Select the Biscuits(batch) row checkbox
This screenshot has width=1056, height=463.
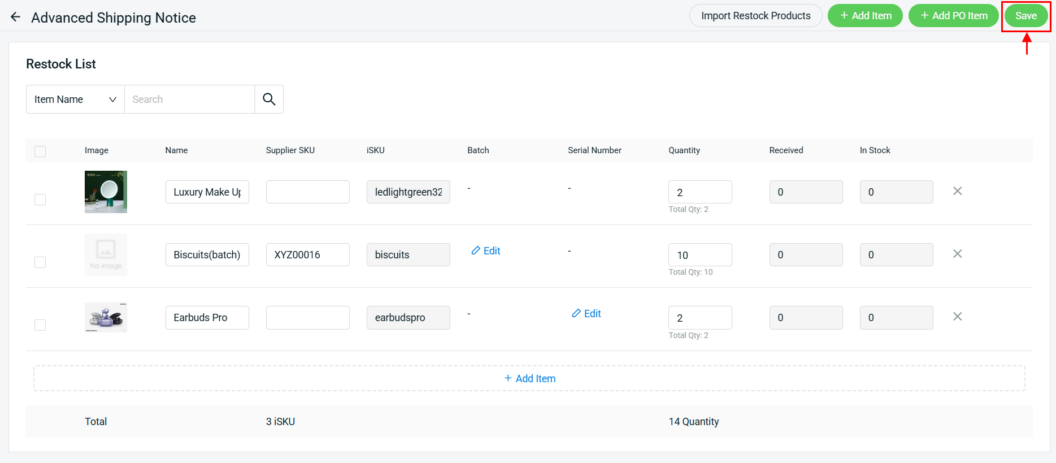pyautogui.click(x=40, y=262)
